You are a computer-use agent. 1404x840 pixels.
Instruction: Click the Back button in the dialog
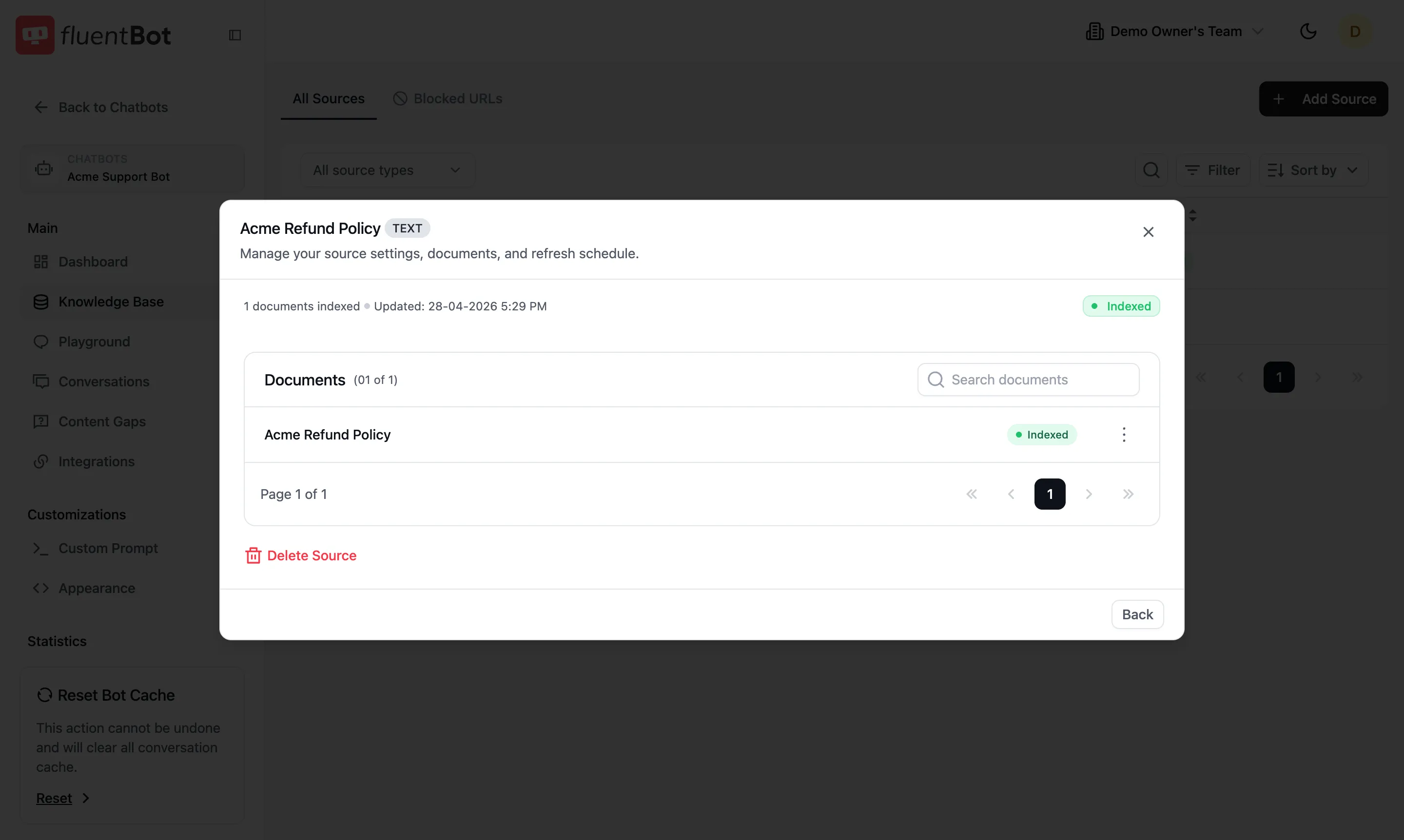(1137, 614)
